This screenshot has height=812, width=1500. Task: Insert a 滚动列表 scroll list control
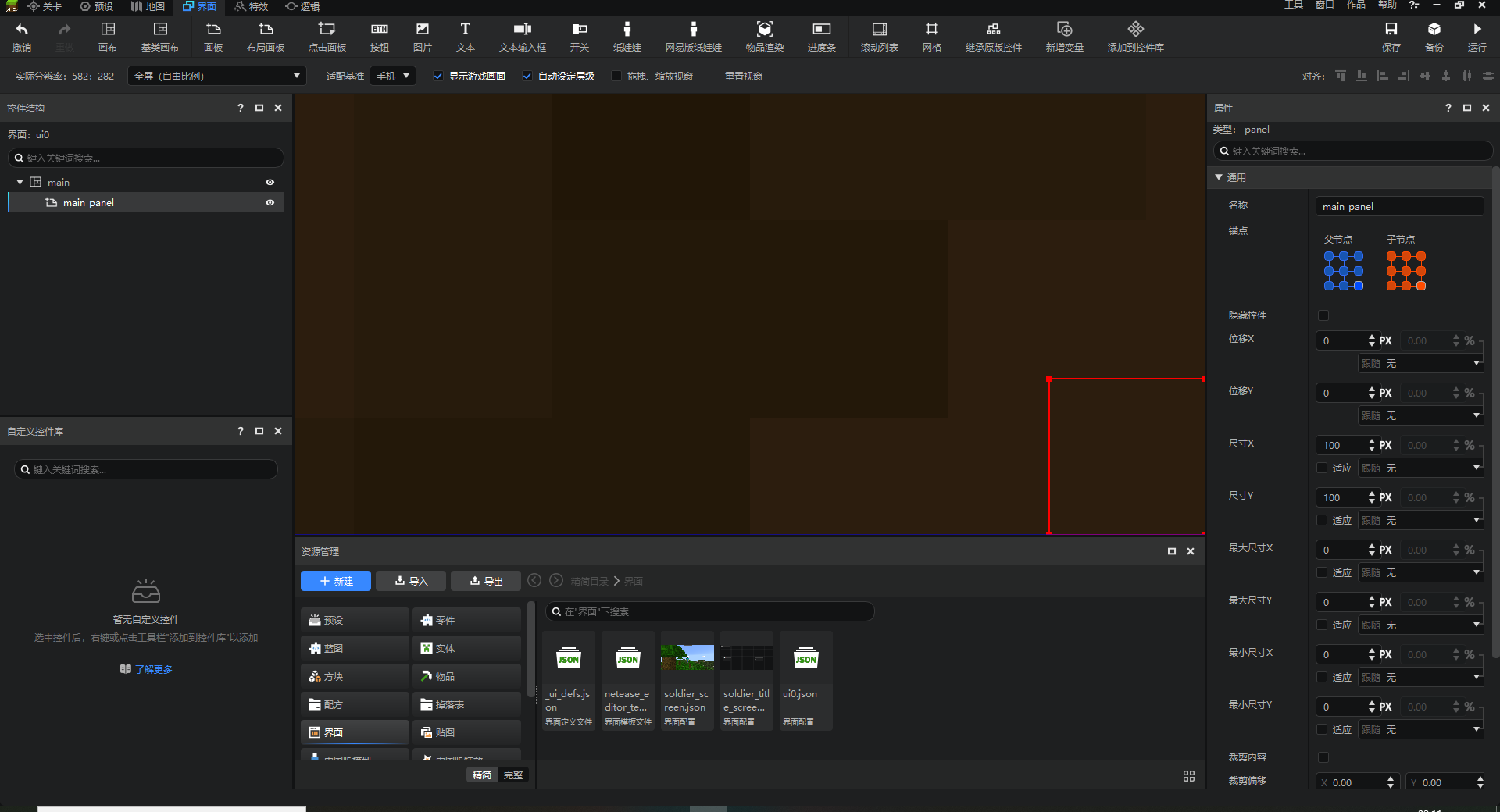pos(879,36)
